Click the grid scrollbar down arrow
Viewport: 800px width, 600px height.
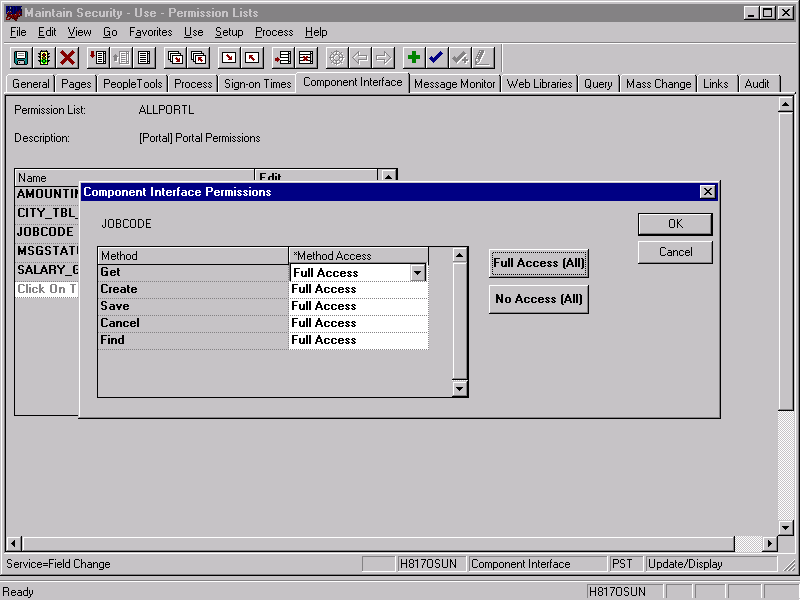click(458, 388)
